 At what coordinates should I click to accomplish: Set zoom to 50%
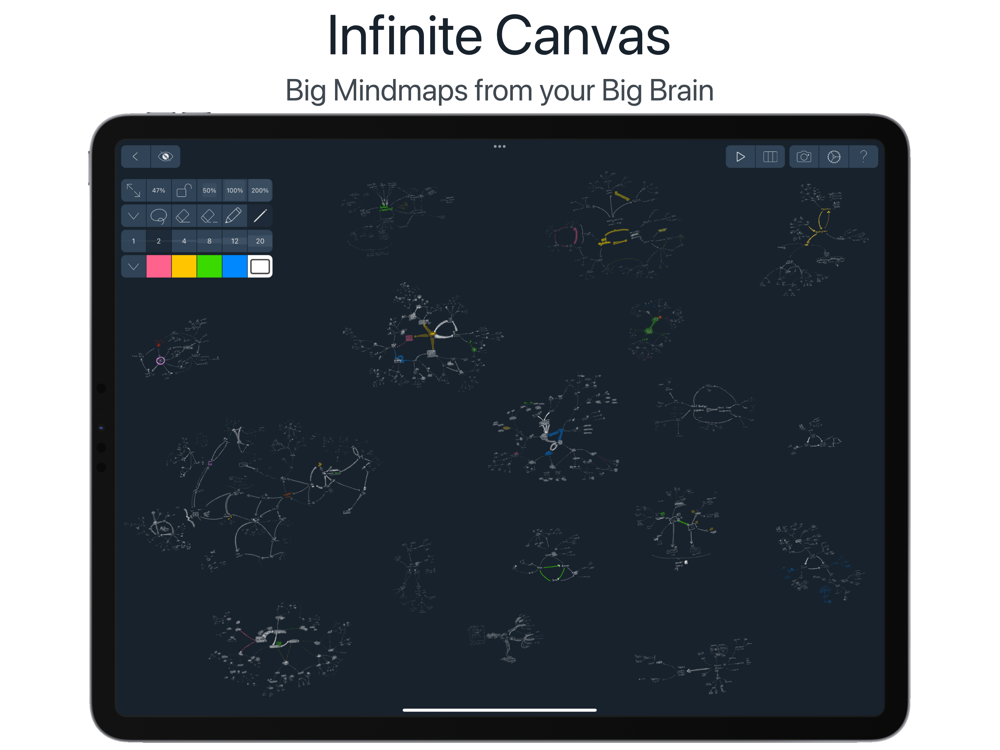[209, 190]
